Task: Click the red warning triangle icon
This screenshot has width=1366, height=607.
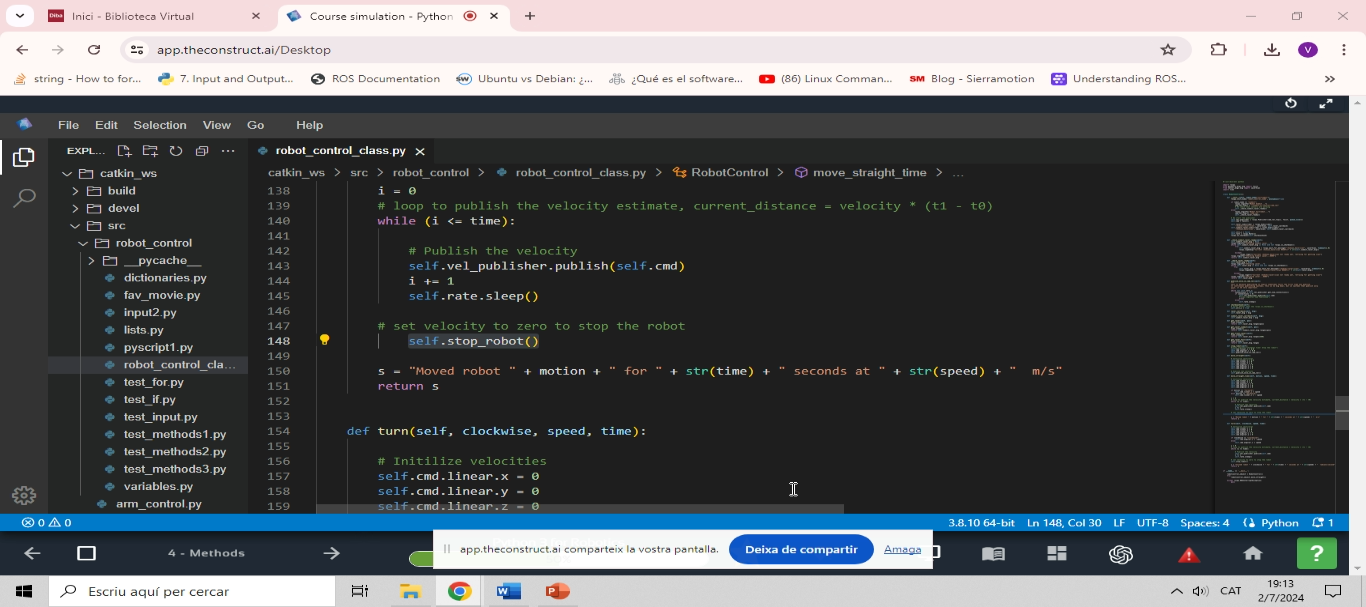Action: 1188,554
